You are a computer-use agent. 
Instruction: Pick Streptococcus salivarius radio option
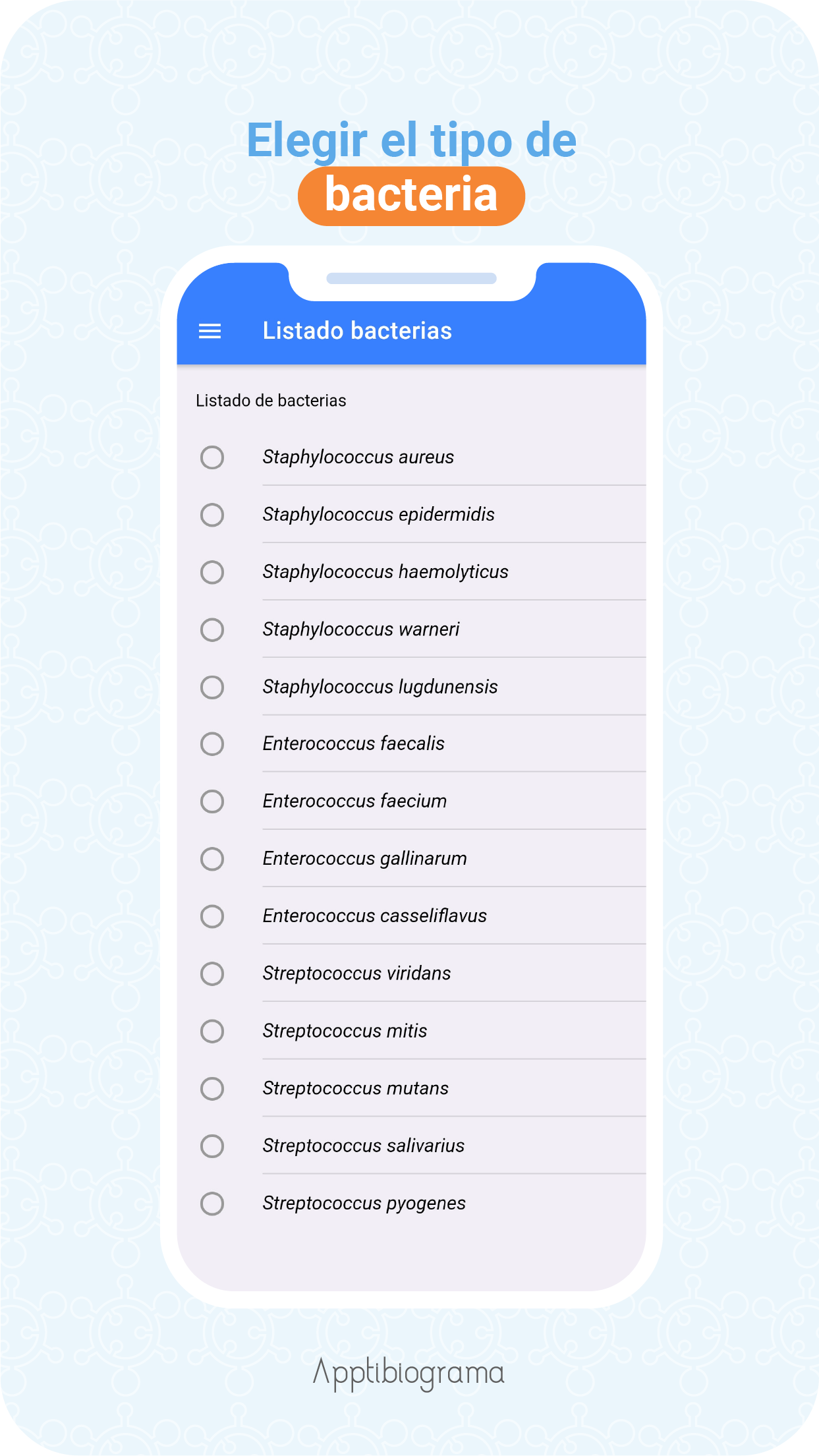click(212, 1146)
